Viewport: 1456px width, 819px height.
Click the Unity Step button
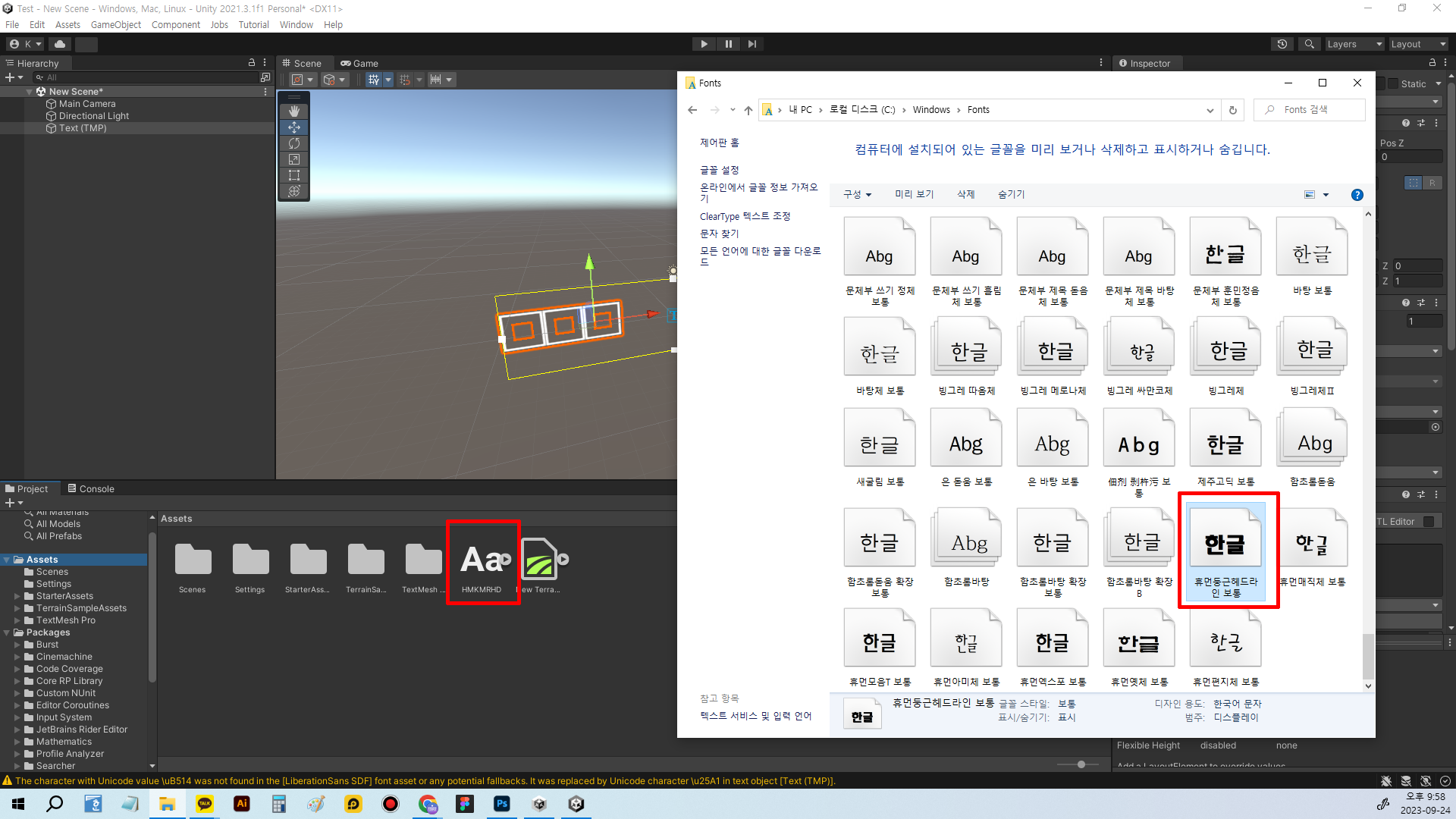pyautogui.click(x=752, y=44)
